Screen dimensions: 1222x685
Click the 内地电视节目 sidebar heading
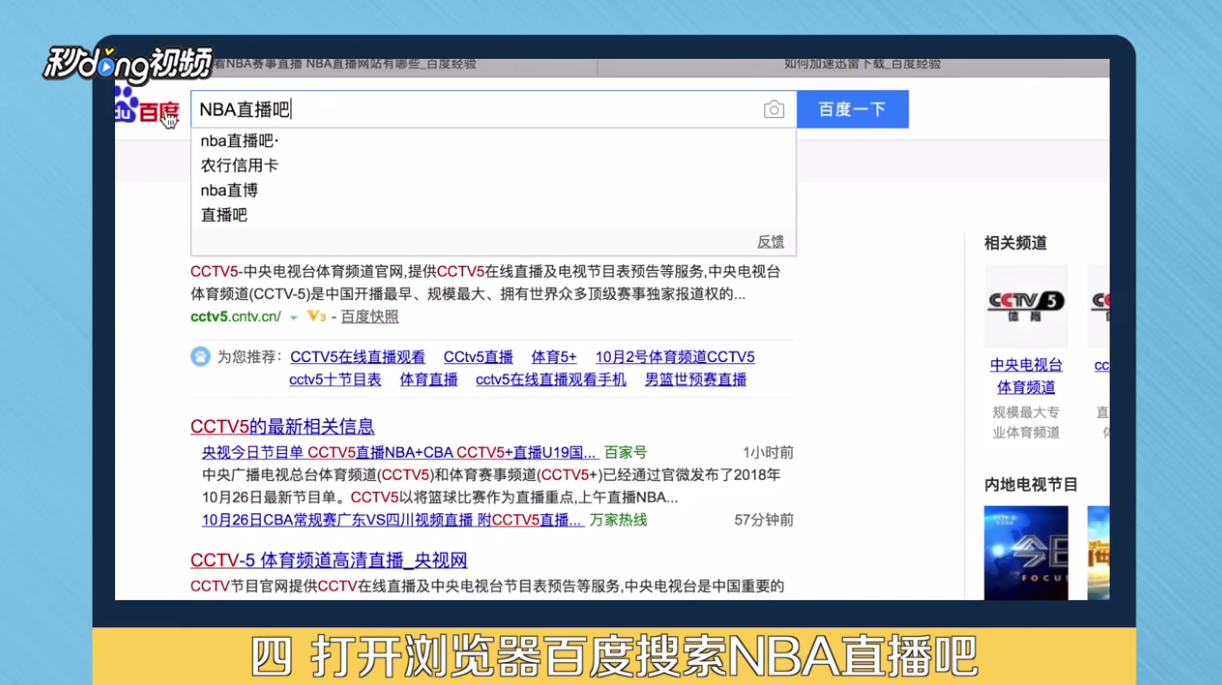click(1031, 485)
